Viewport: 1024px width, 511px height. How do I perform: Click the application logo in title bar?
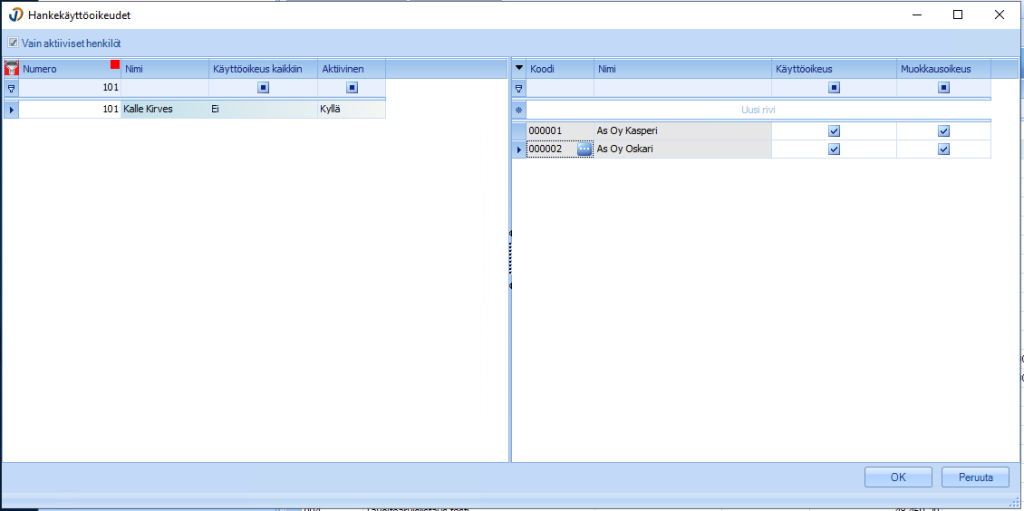click(x=15, y=15)
